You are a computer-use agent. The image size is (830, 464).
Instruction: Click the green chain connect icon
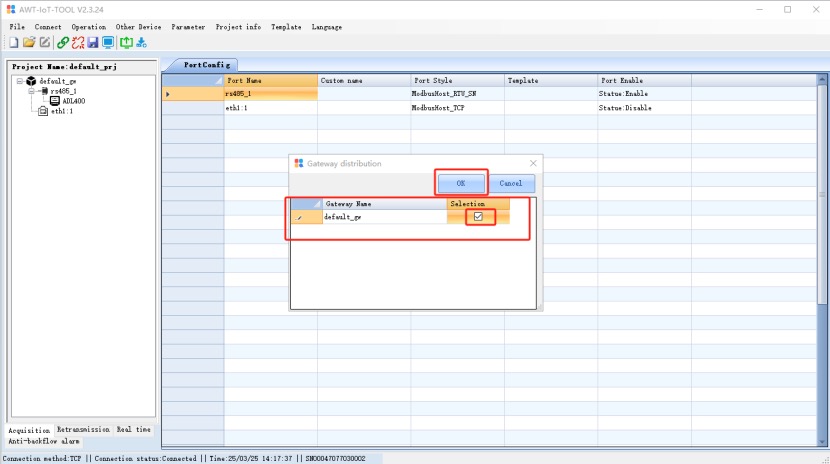pos(63,42)
